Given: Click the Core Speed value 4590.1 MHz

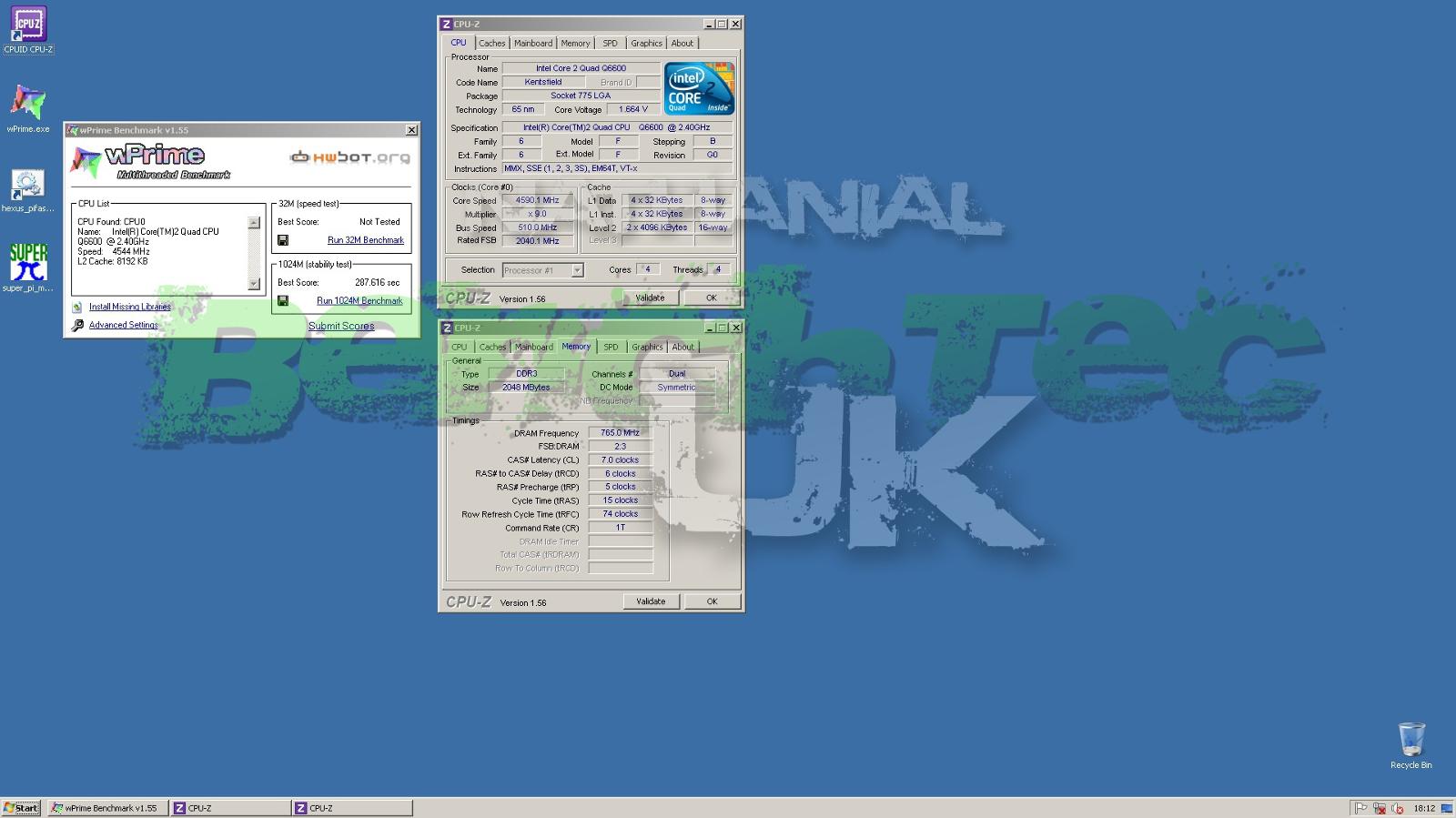Looking at the screenshot, I should click(x=538, y=201).
